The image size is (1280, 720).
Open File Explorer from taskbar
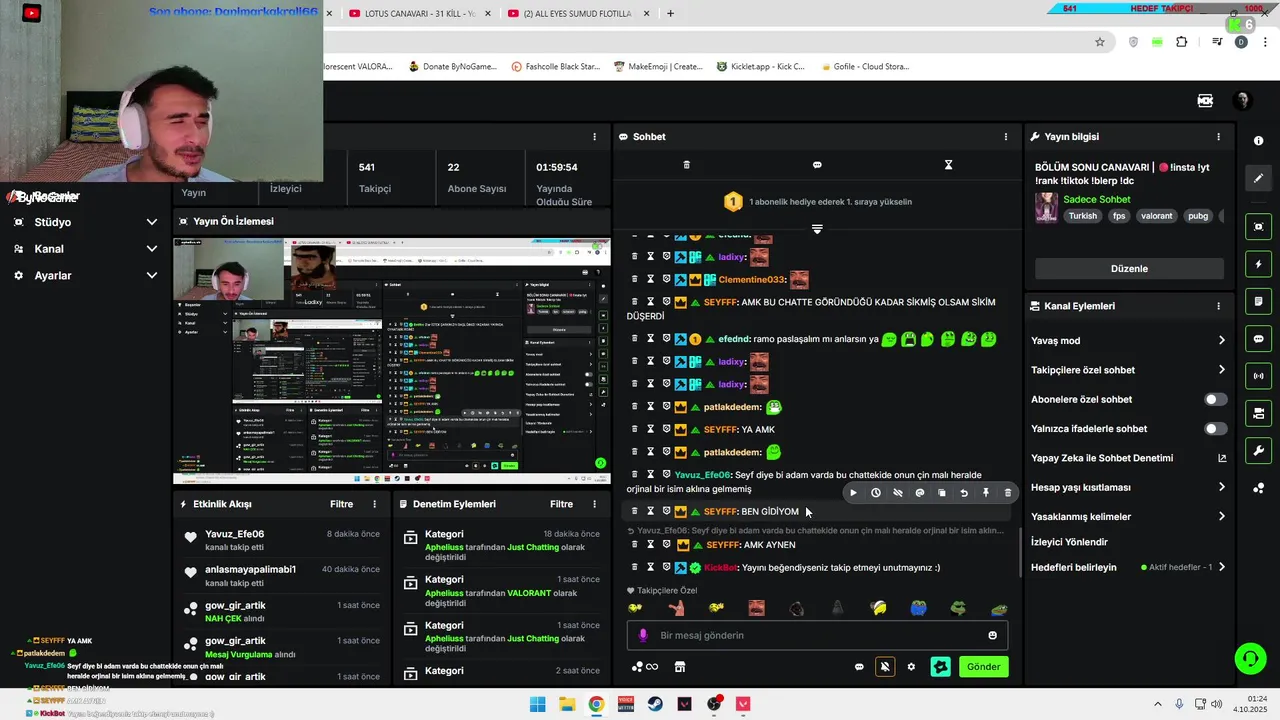tap(566, 704)
